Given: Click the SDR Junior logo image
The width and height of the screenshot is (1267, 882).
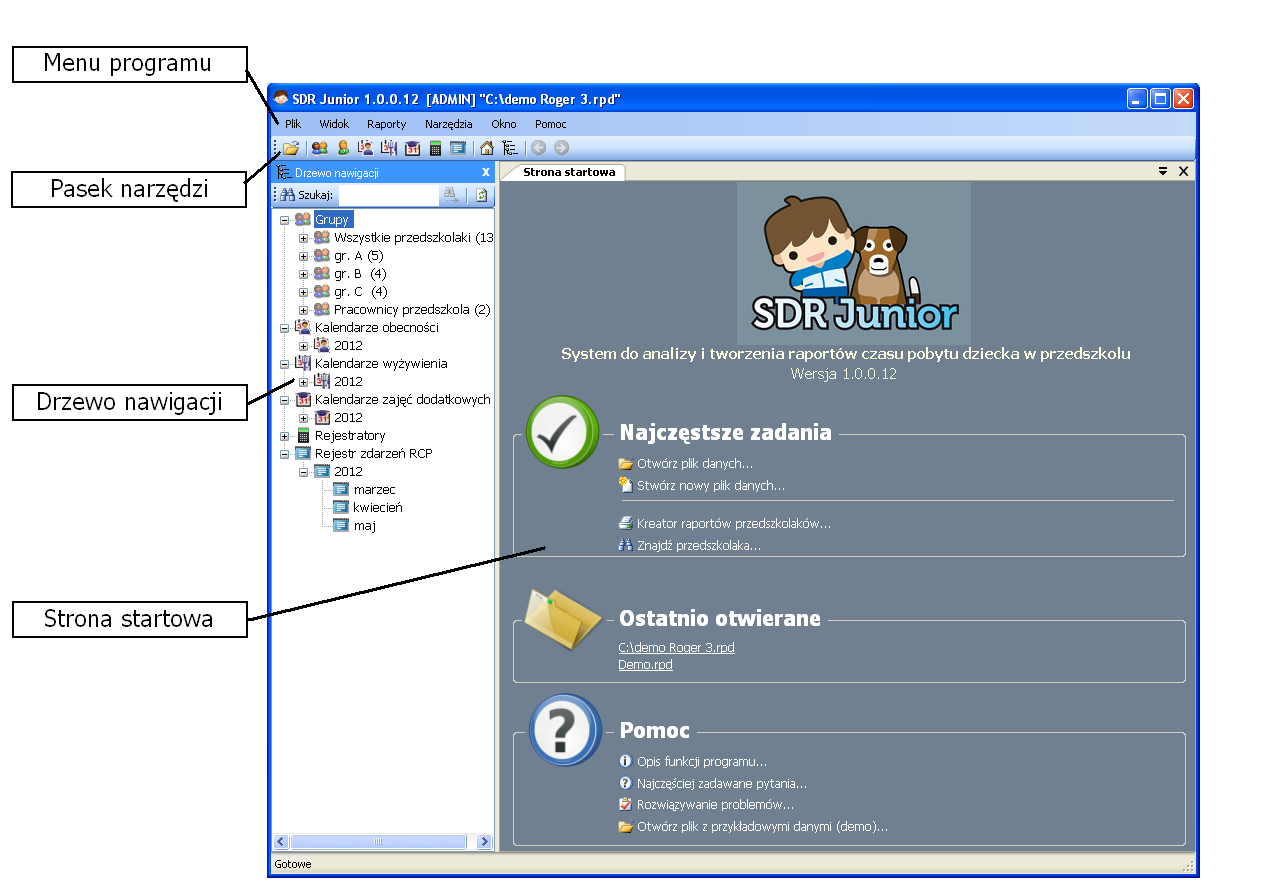Looking at the screenshot, I should pos(853,264).
